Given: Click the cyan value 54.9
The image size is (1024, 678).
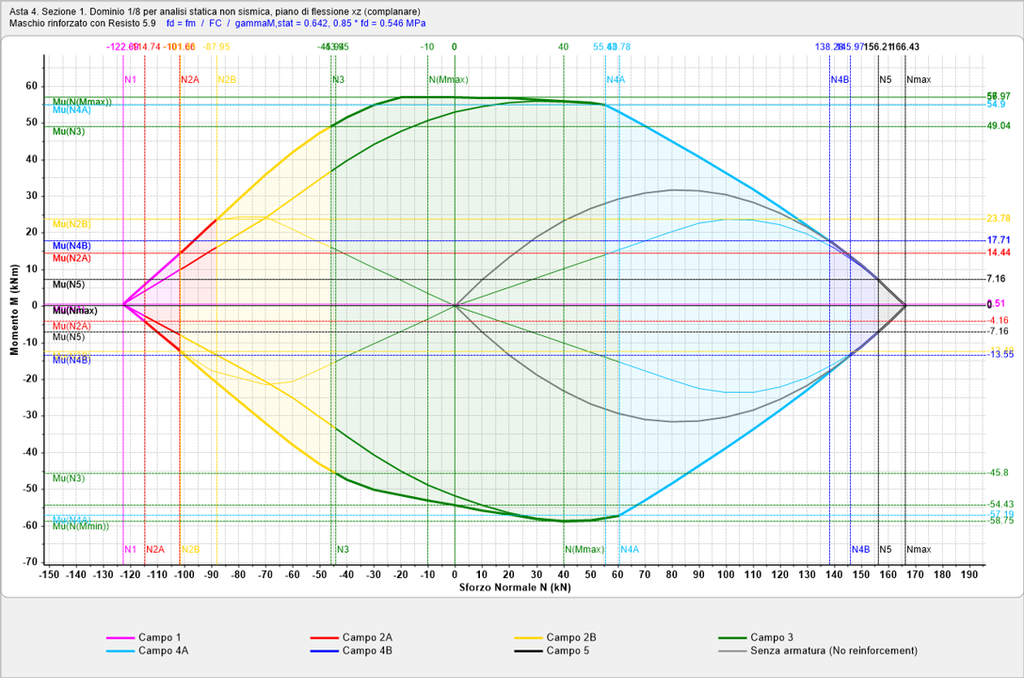Looking at the screenshot, I should 996,105.
